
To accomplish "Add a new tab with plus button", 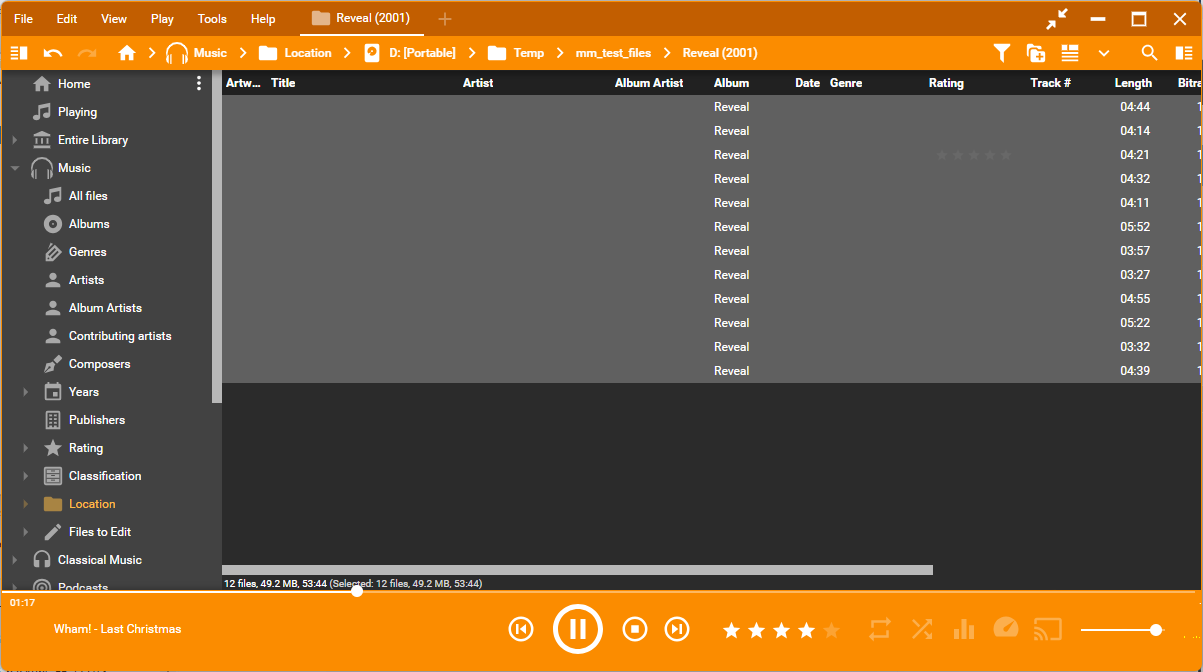I will (x=445, y=19).
